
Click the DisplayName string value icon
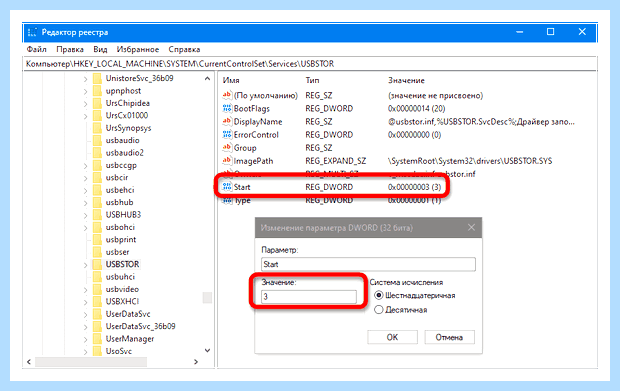pos(227,121)
